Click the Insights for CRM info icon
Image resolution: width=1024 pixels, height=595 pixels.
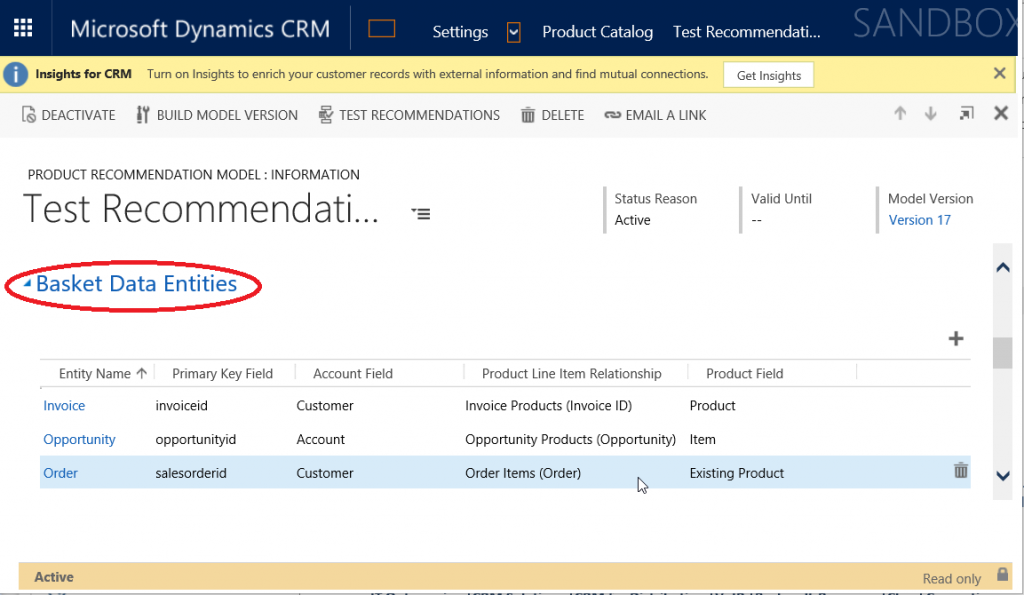tap(16, 74)
